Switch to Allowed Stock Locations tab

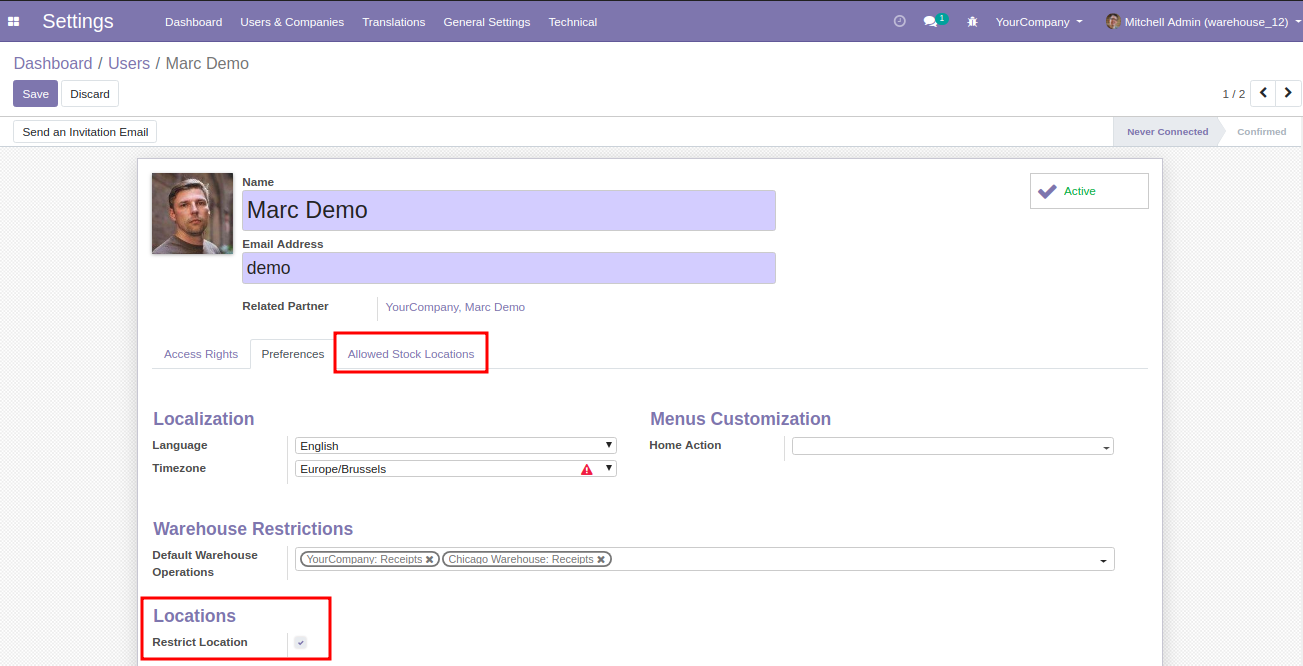pos(411,354)
